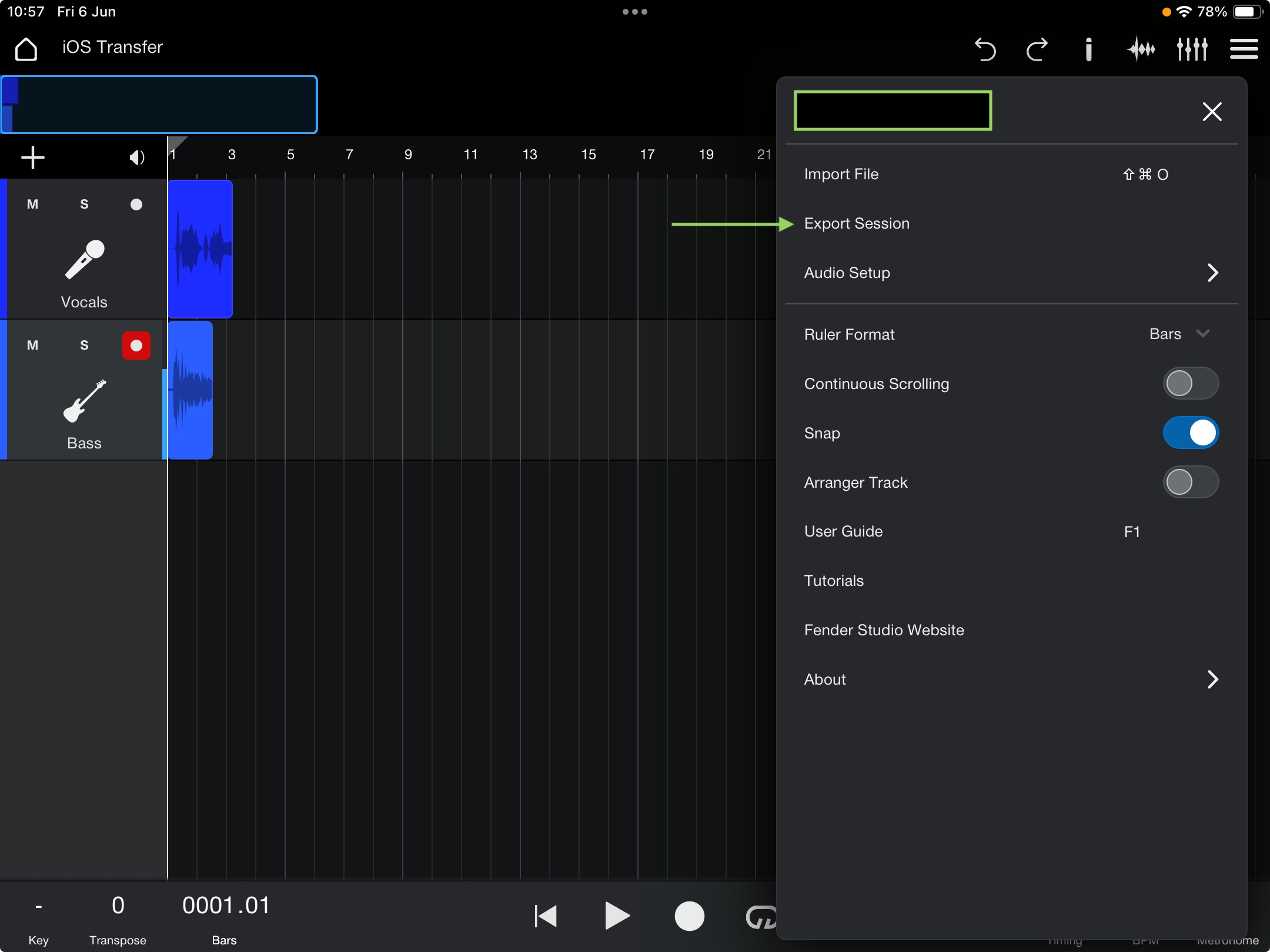Expand Audio Setup chevron arrow
Image resolution: width=1270 pixels, height=952 pixels.
1212,273
